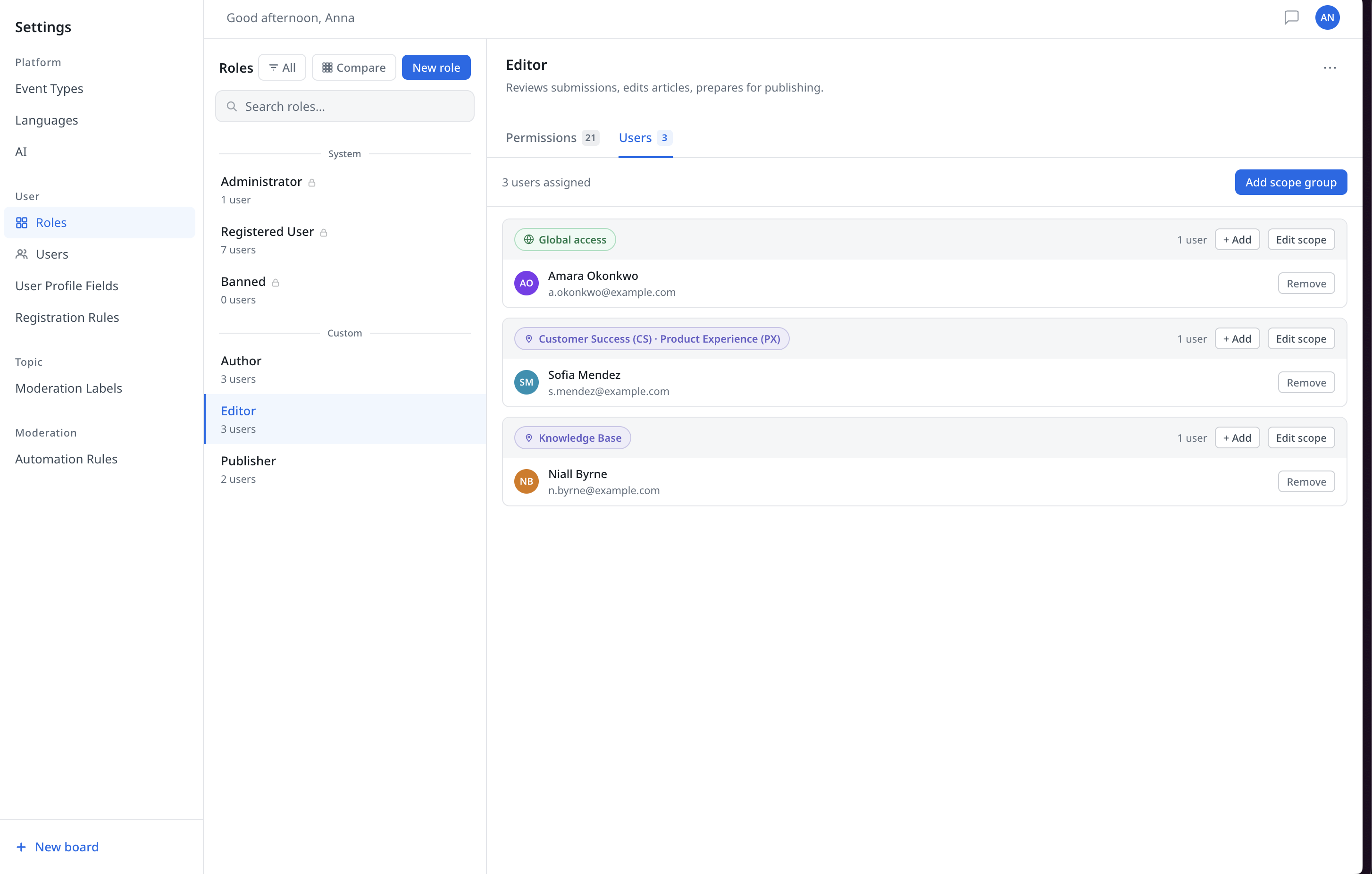Click Add scope group button
Screen dimensions: 1372x874
pos(1290,182)
